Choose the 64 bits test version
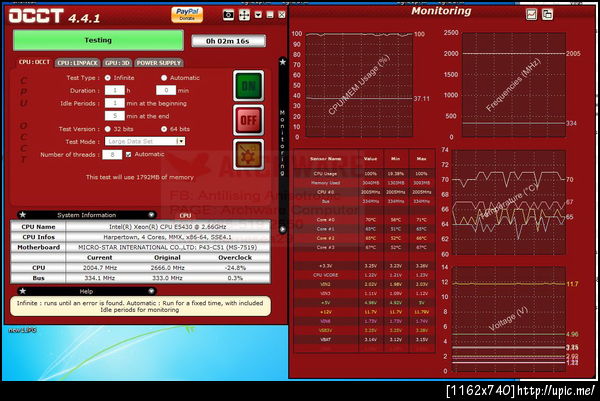This screenshot has height=401, width=600. coord(164,129)
